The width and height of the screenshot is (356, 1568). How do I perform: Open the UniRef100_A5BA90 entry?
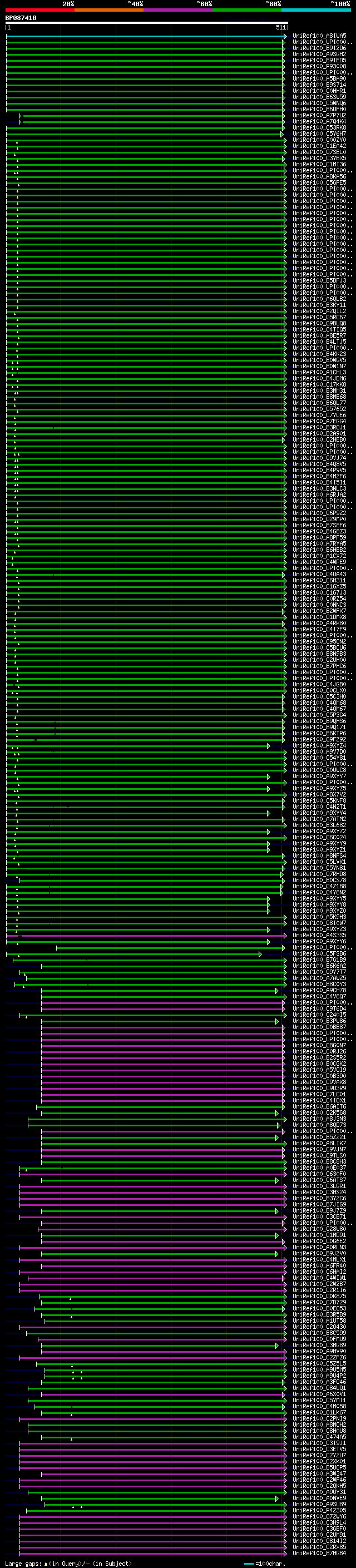pyautogui.click(x=319, y=79)
